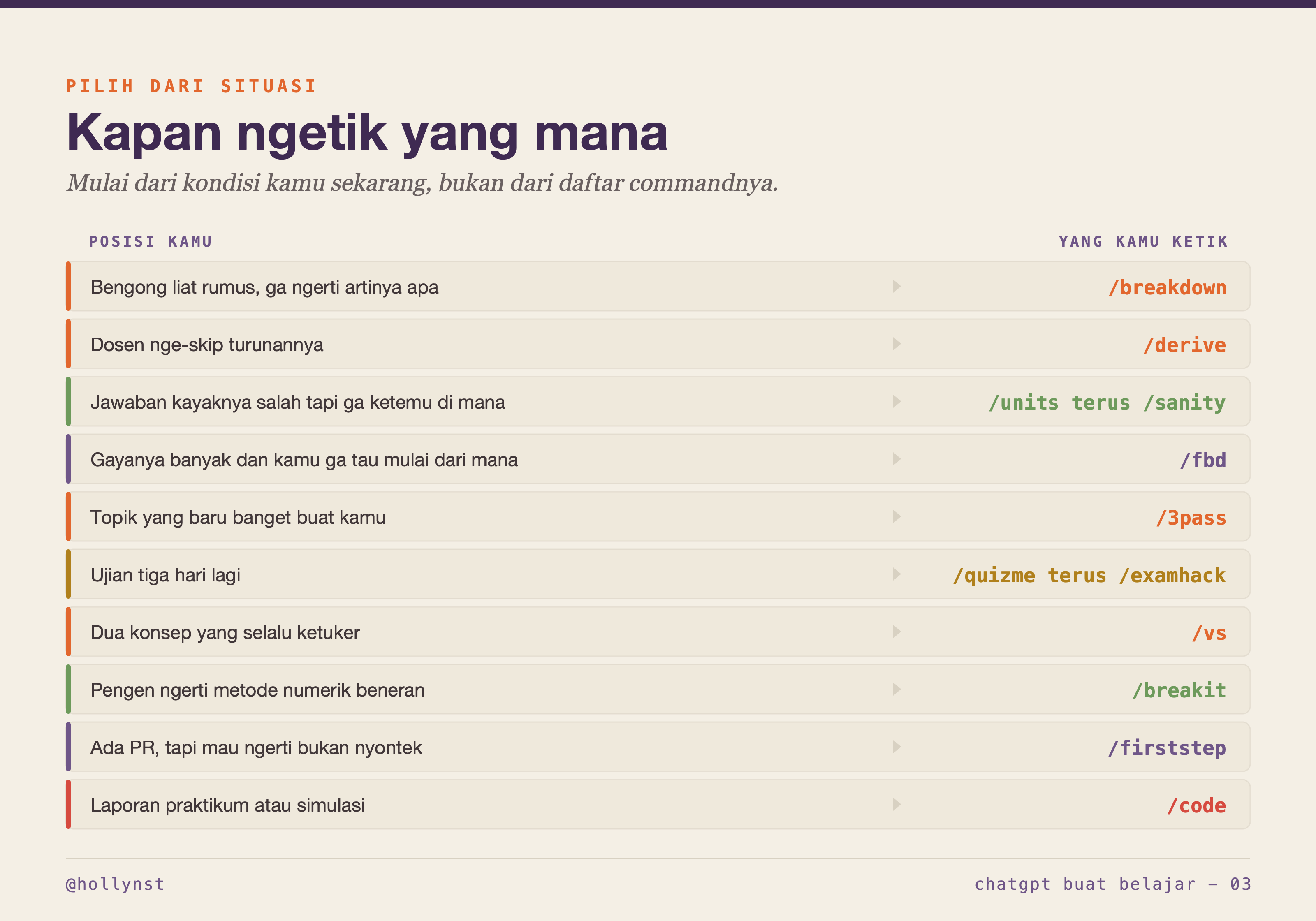1316x921 pixels.
Task: Click the /fbd command text
Action: 1203,460
